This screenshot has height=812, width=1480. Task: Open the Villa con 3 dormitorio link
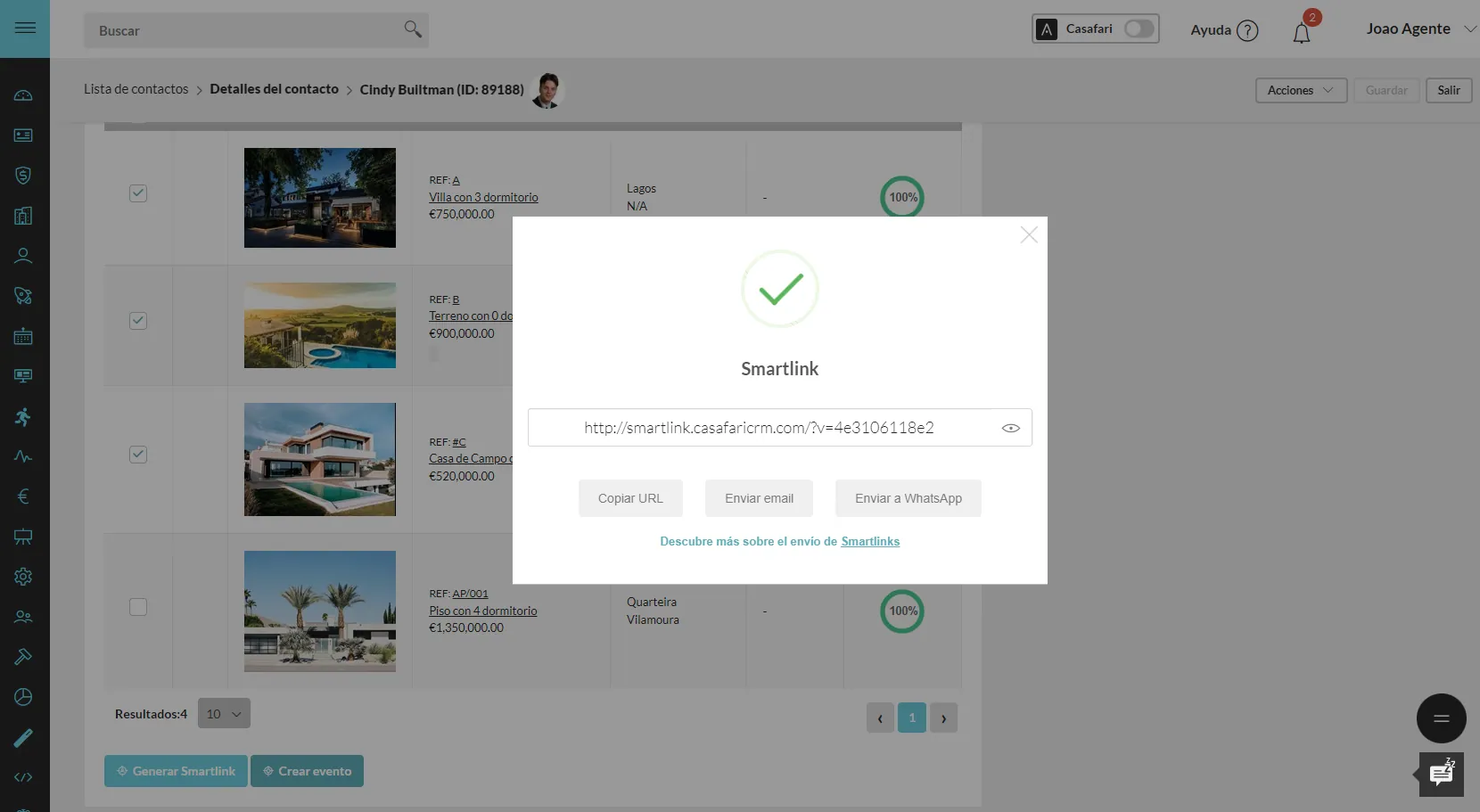483,197
